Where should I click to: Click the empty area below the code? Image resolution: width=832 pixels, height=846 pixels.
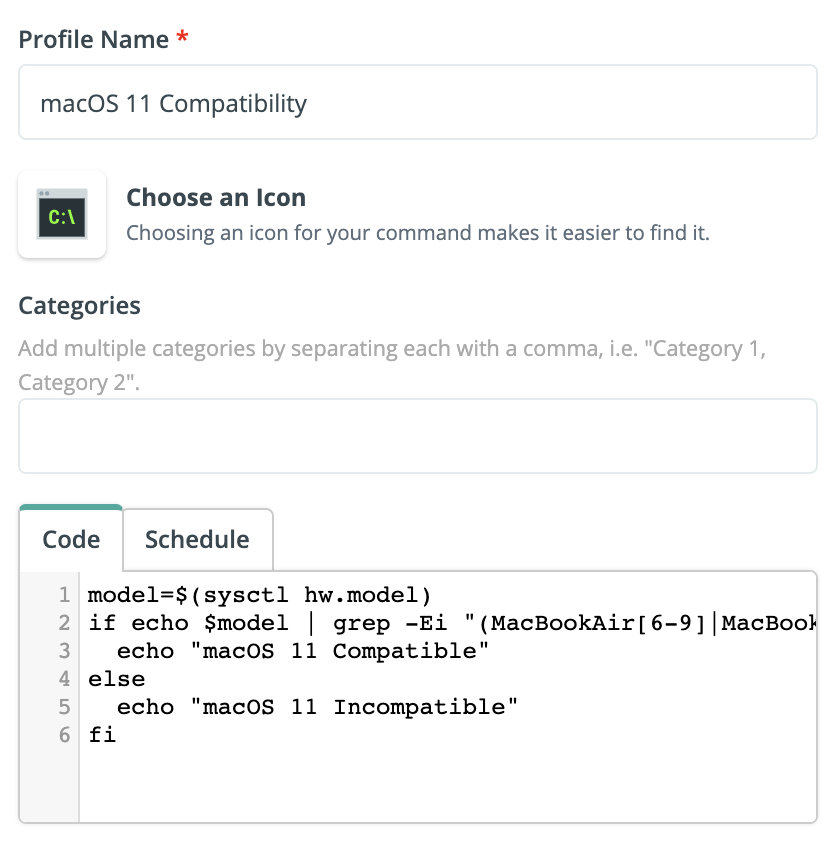(448, 785)
